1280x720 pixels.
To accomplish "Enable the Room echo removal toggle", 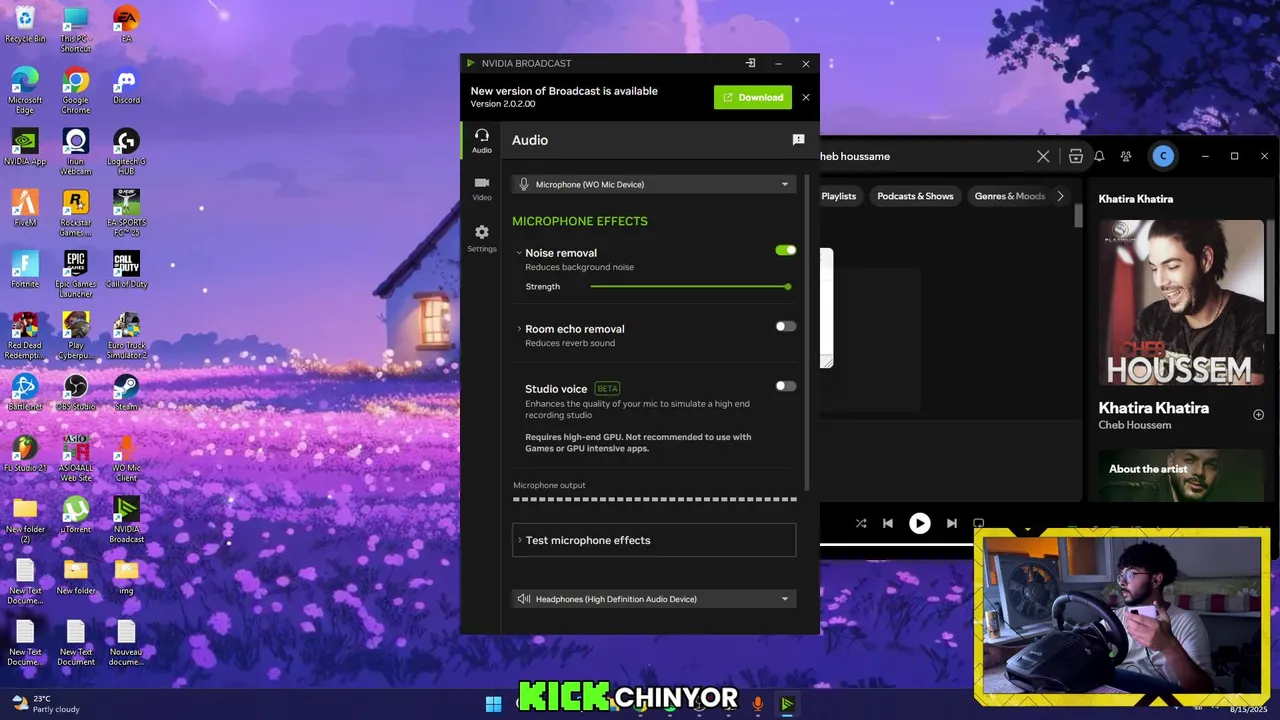I will click(x=786, y=326).
